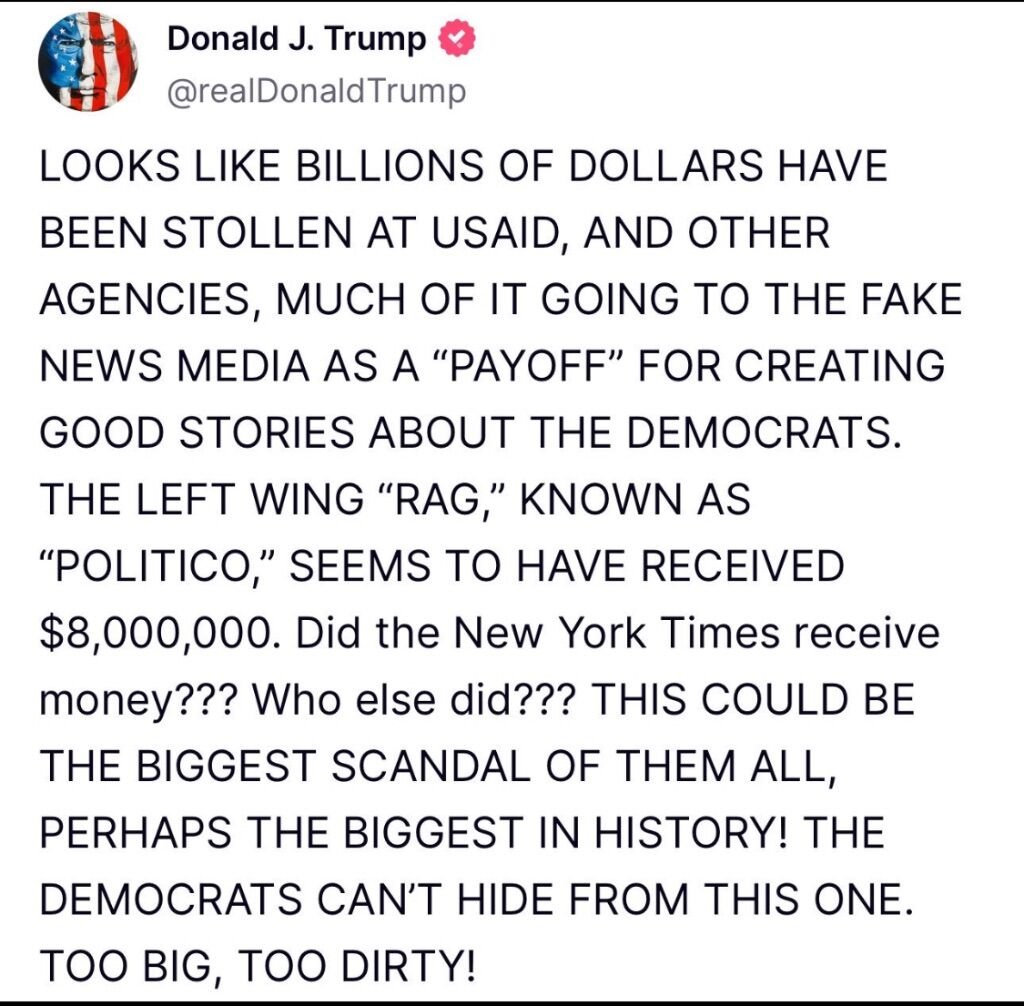Click the phrase New York Times
The width and height of the screenshot is (1024, 1006).
click(616, 634)
